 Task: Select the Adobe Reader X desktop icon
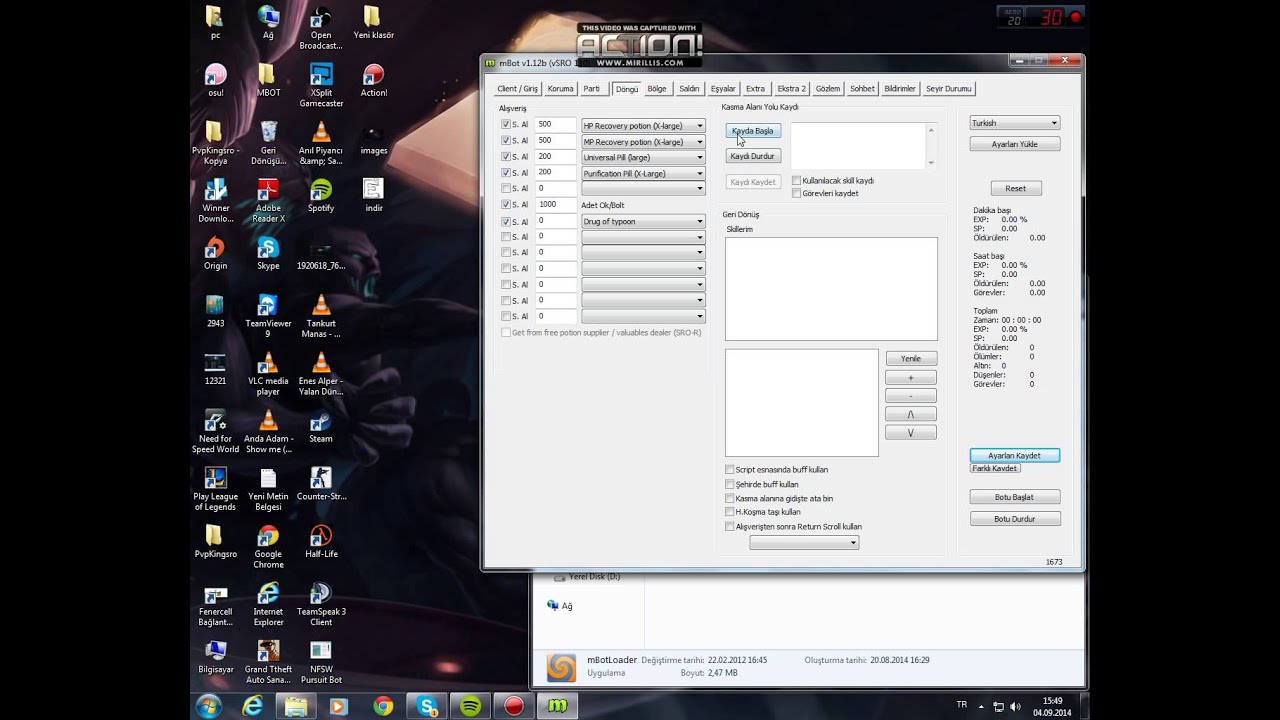(268, 201)
